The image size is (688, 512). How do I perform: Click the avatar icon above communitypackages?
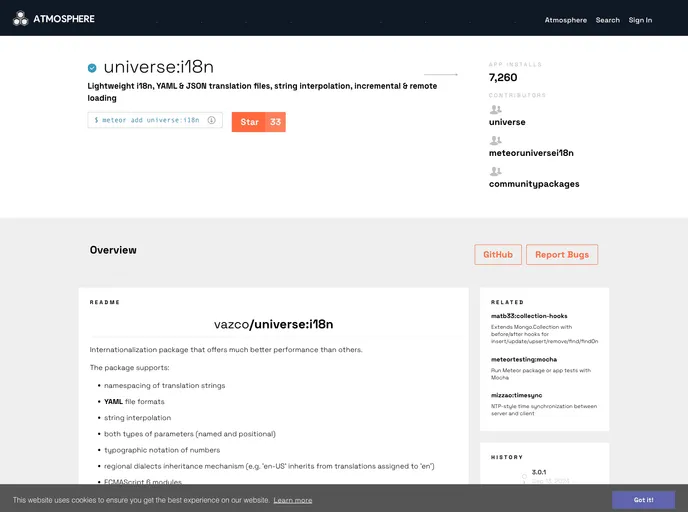point(495,172)
